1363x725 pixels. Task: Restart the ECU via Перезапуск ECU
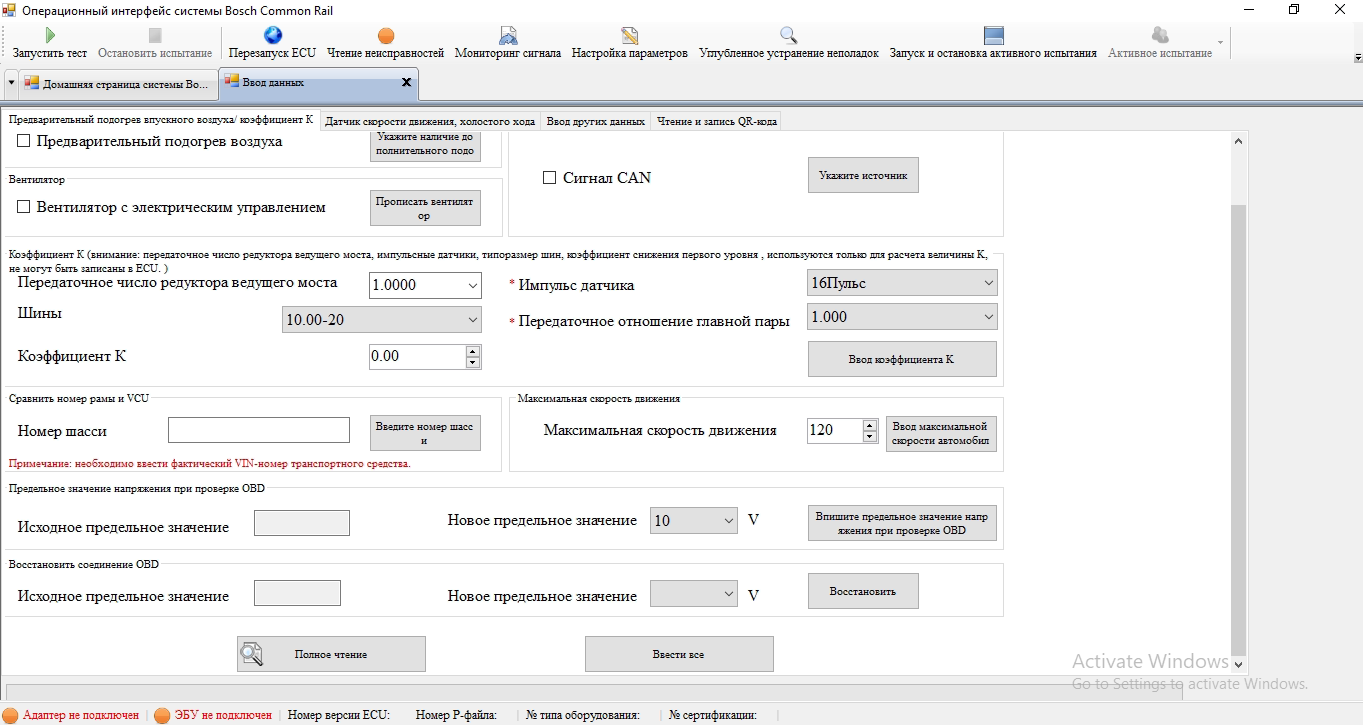point(272,43)
